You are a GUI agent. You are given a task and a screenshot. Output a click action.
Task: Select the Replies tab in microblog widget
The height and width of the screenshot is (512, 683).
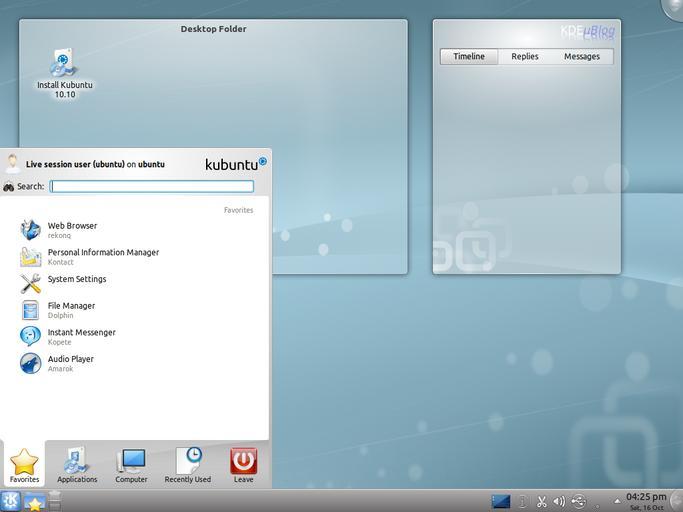tap(525, 57)
